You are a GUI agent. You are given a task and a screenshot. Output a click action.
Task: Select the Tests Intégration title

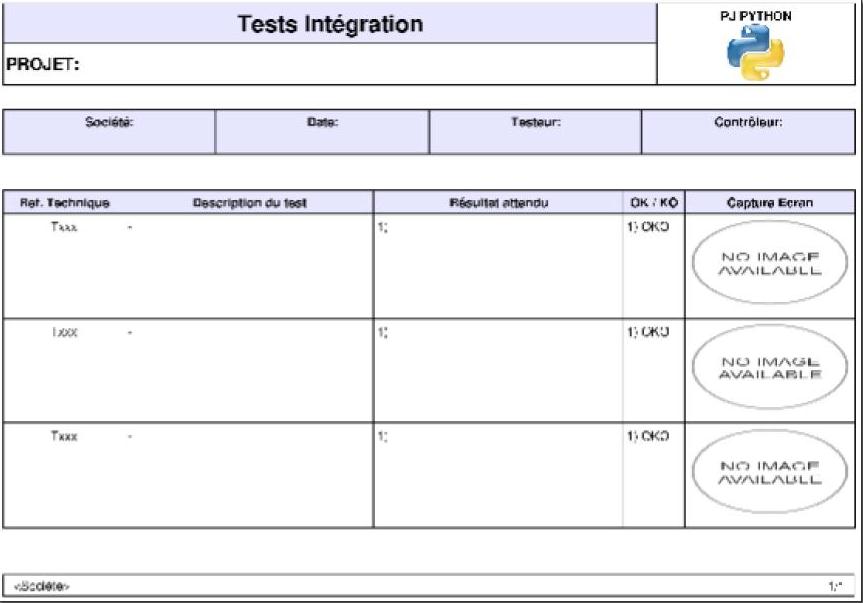coord(330,24)
